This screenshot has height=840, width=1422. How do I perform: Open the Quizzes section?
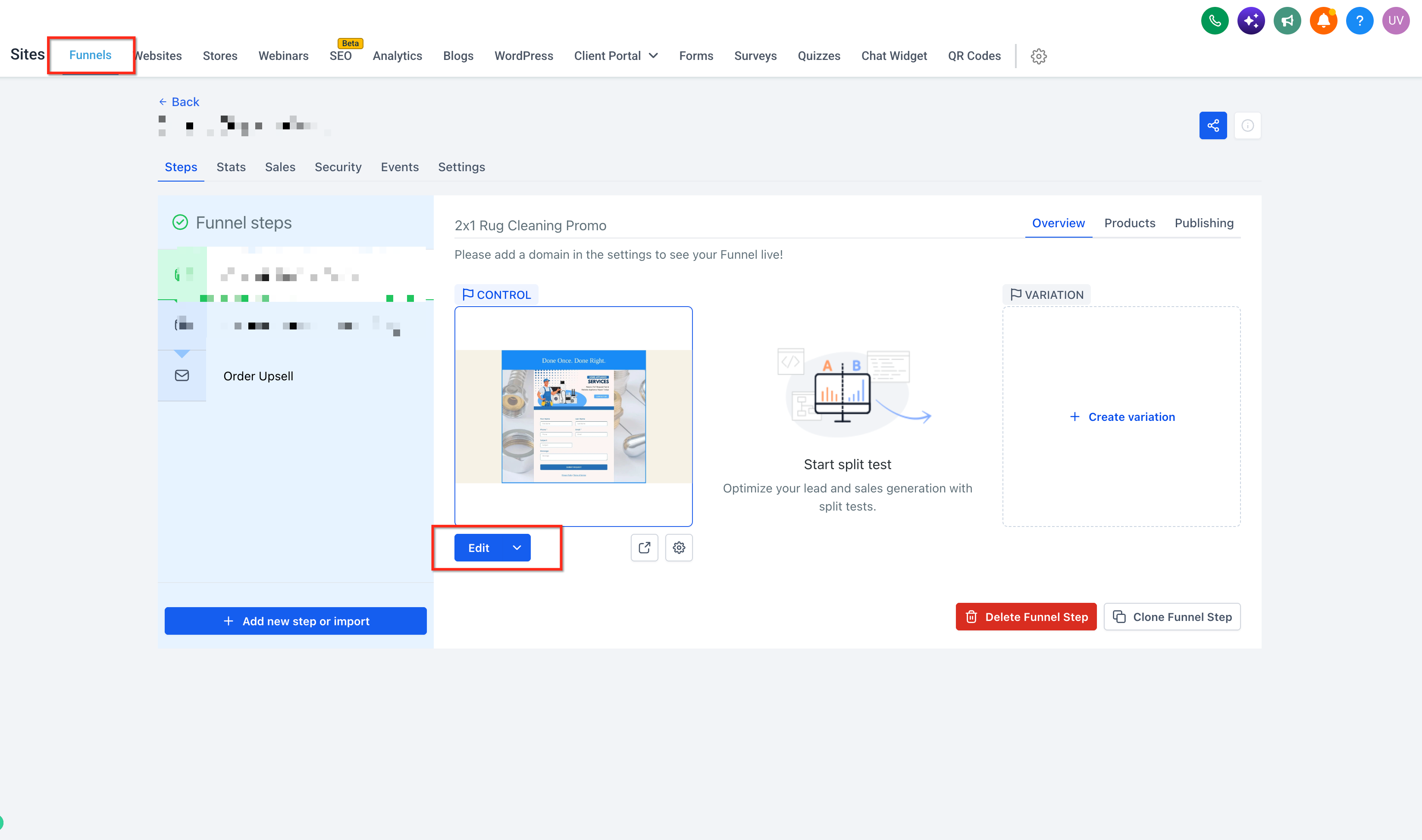tap(819, 56)
